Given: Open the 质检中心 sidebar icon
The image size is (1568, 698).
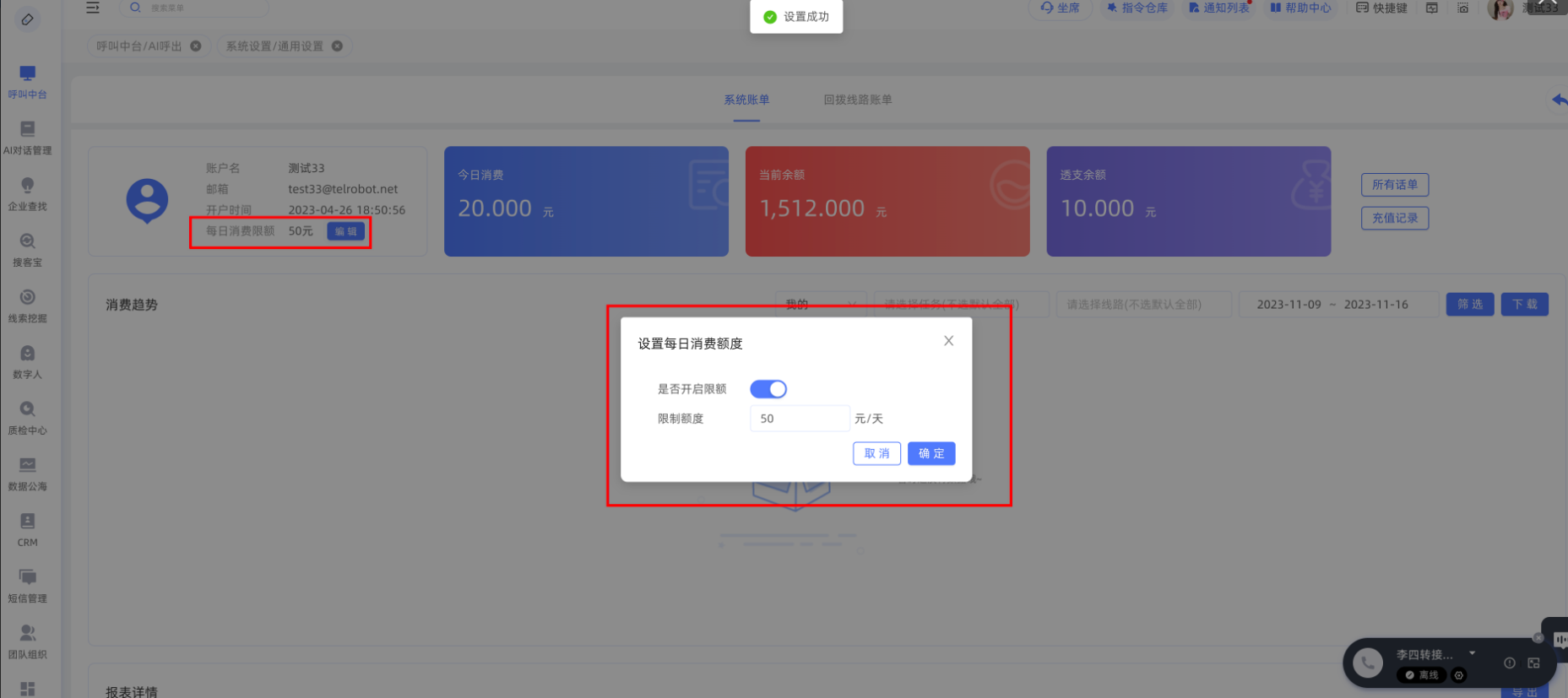Looking at the screenshot, I should (28, 410).
